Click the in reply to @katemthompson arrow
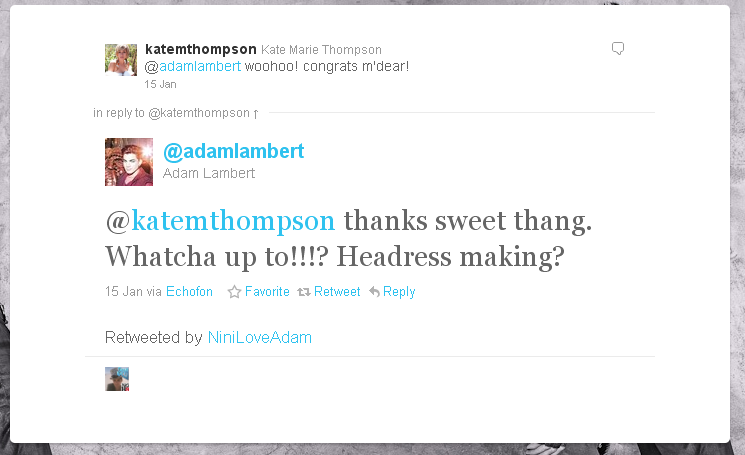745x455 pixels. (256, 114)
